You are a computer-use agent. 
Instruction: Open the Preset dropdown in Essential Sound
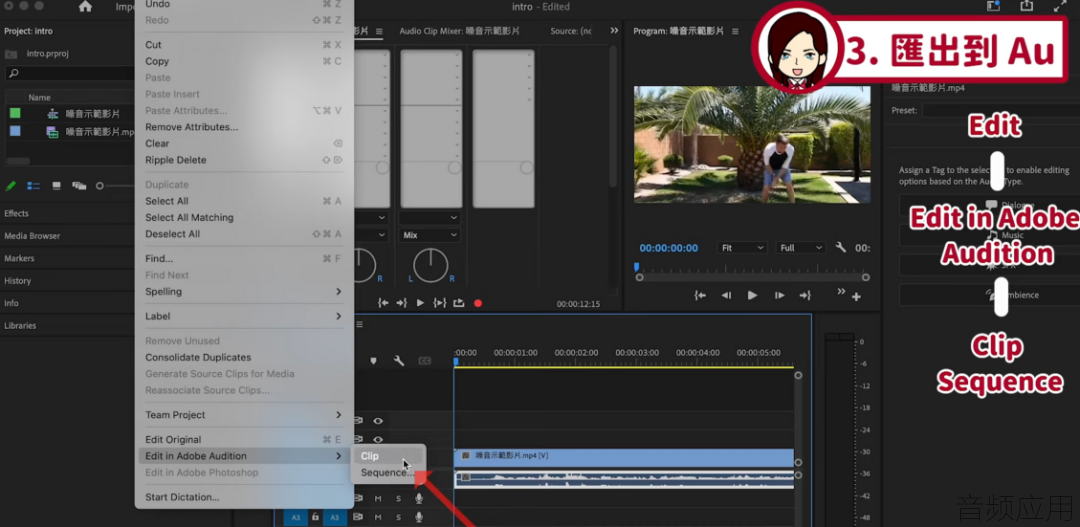pos(1001,110)
